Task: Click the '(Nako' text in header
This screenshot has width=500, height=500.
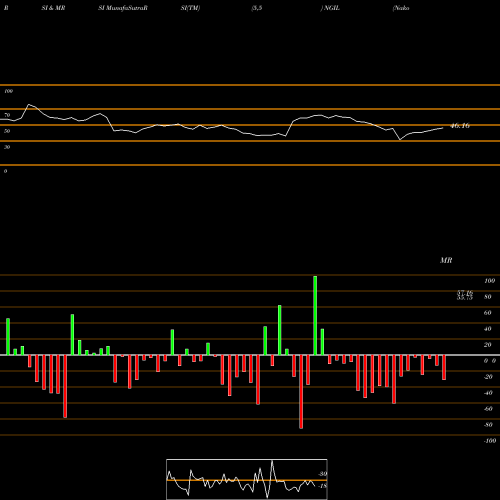Action: [x=401, y=8]
